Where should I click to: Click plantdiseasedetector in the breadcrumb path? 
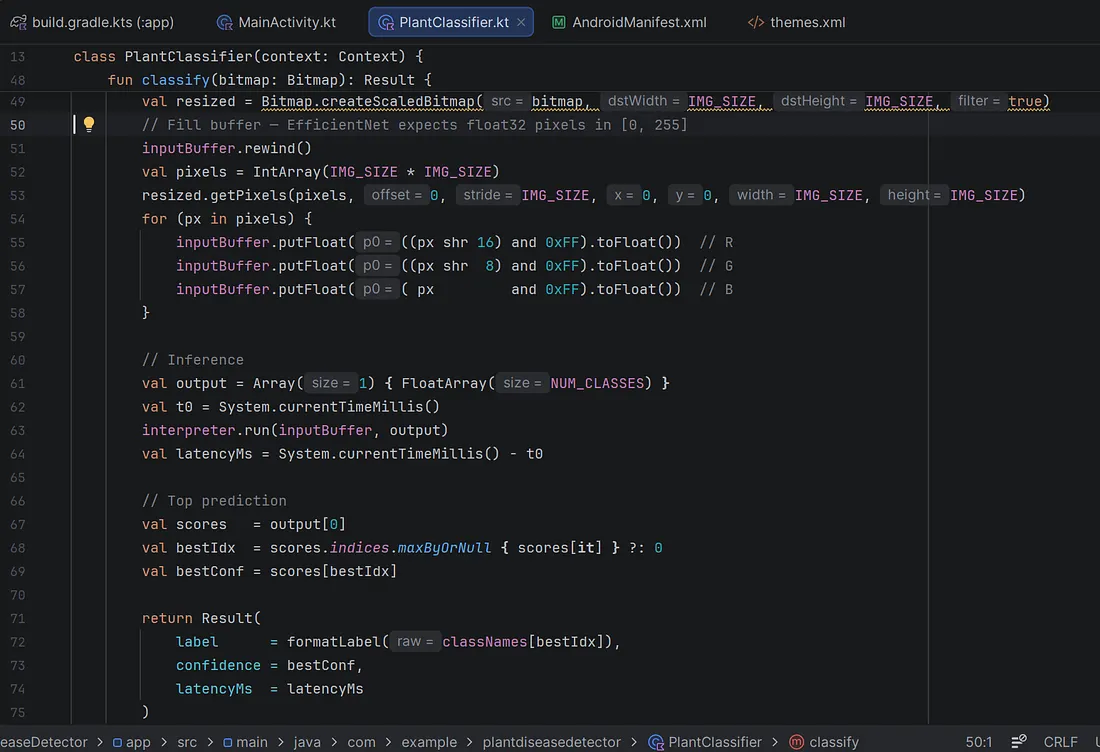coord(551,742)
